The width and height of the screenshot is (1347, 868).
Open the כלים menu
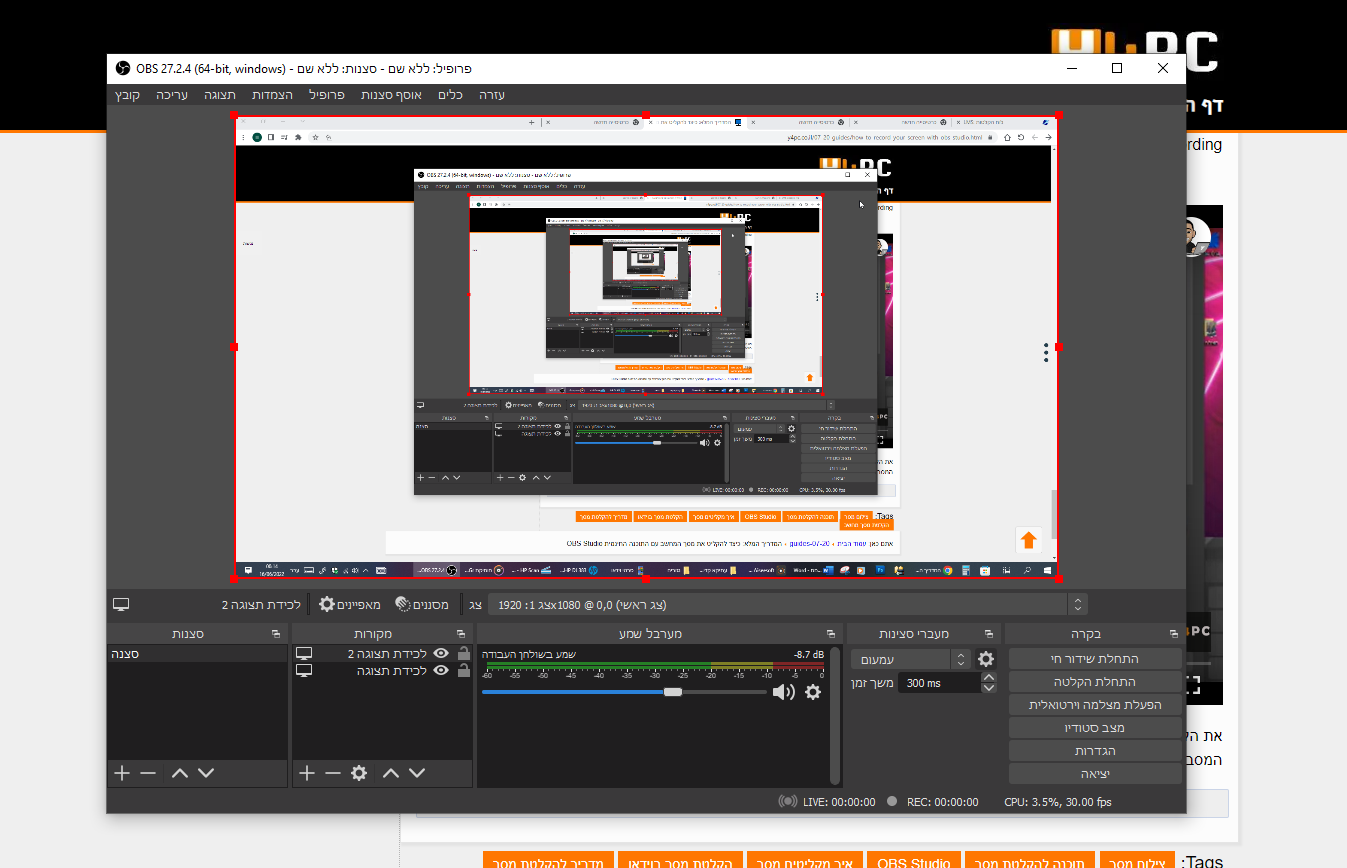point(451,95)
